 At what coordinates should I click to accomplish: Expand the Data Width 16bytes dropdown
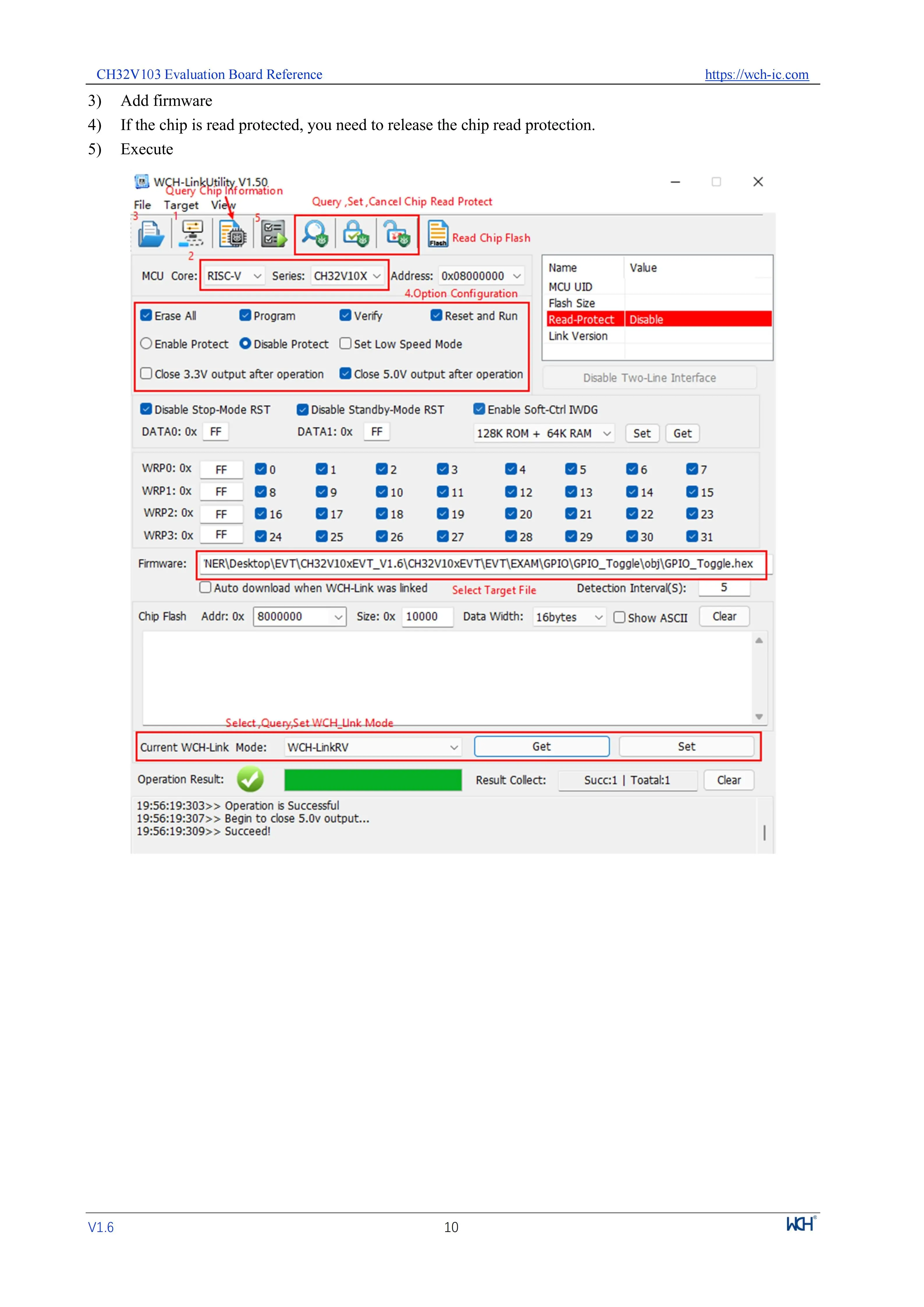coord(569,617)
